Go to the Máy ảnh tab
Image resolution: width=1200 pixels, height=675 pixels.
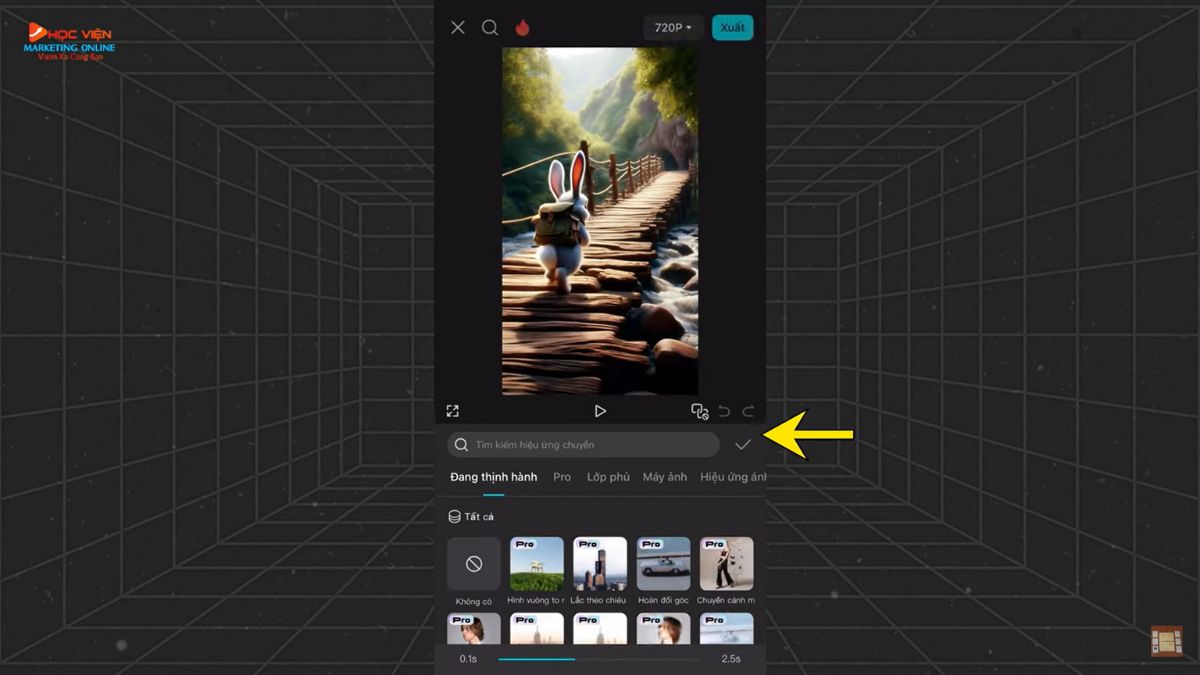665,477
